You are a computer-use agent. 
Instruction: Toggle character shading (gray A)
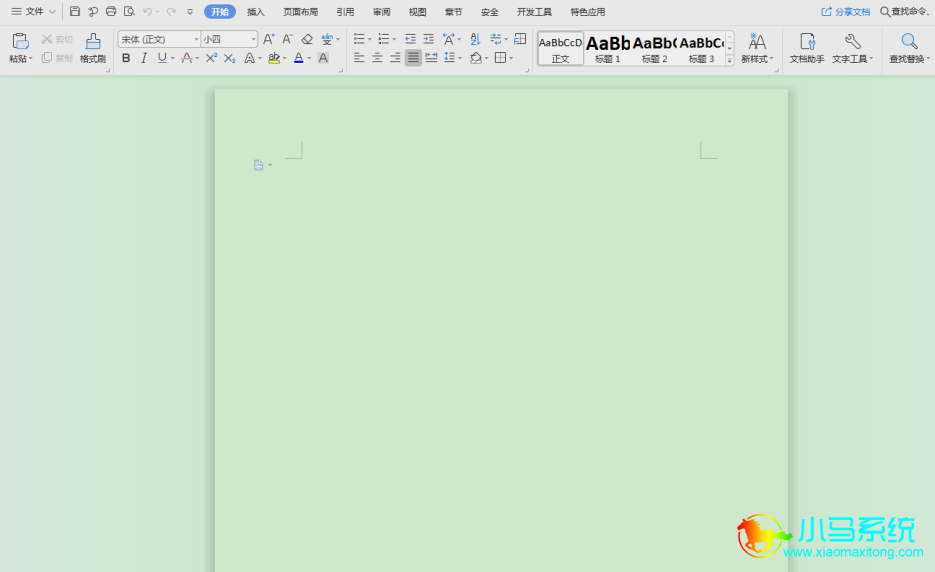(323, 58)
